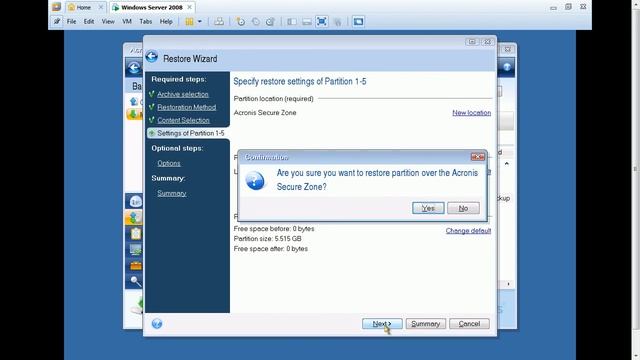Click the clipboard tasks icon in Acronis sidebar
Screen dimensions: 640x360
click(x=136, y=233)
